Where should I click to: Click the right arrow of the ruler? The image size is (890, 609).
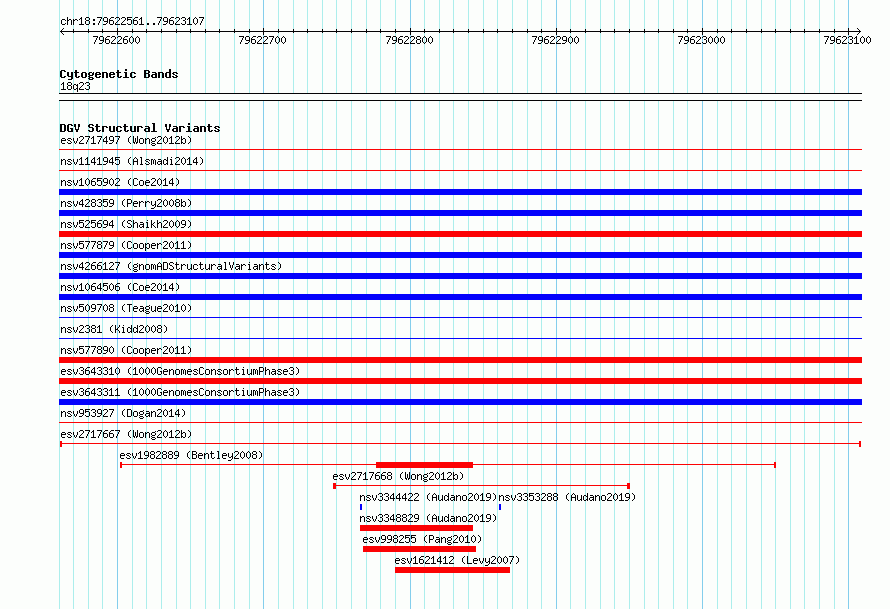[858, 32]
